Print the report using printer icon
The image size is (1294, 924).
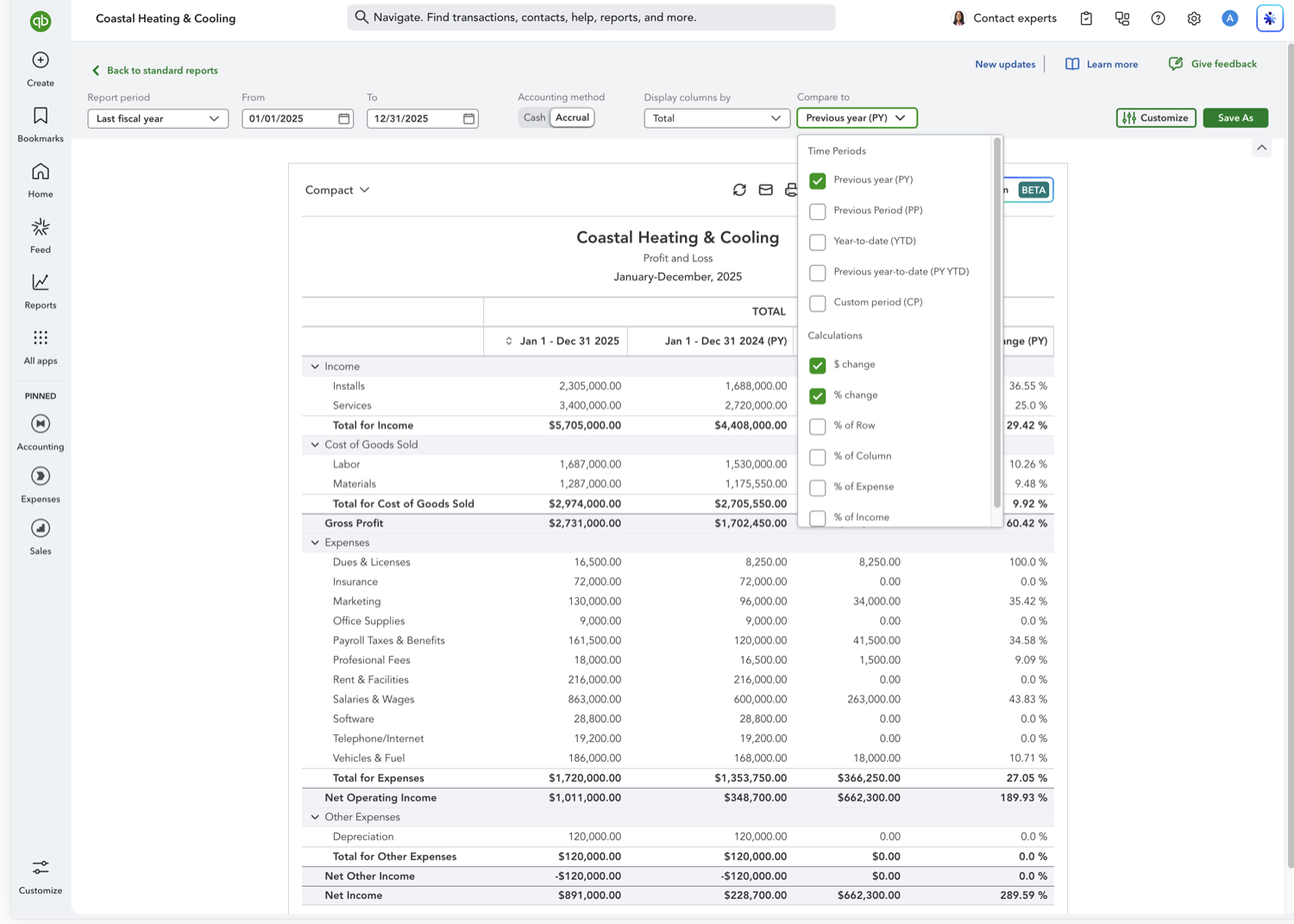[791, 190]
